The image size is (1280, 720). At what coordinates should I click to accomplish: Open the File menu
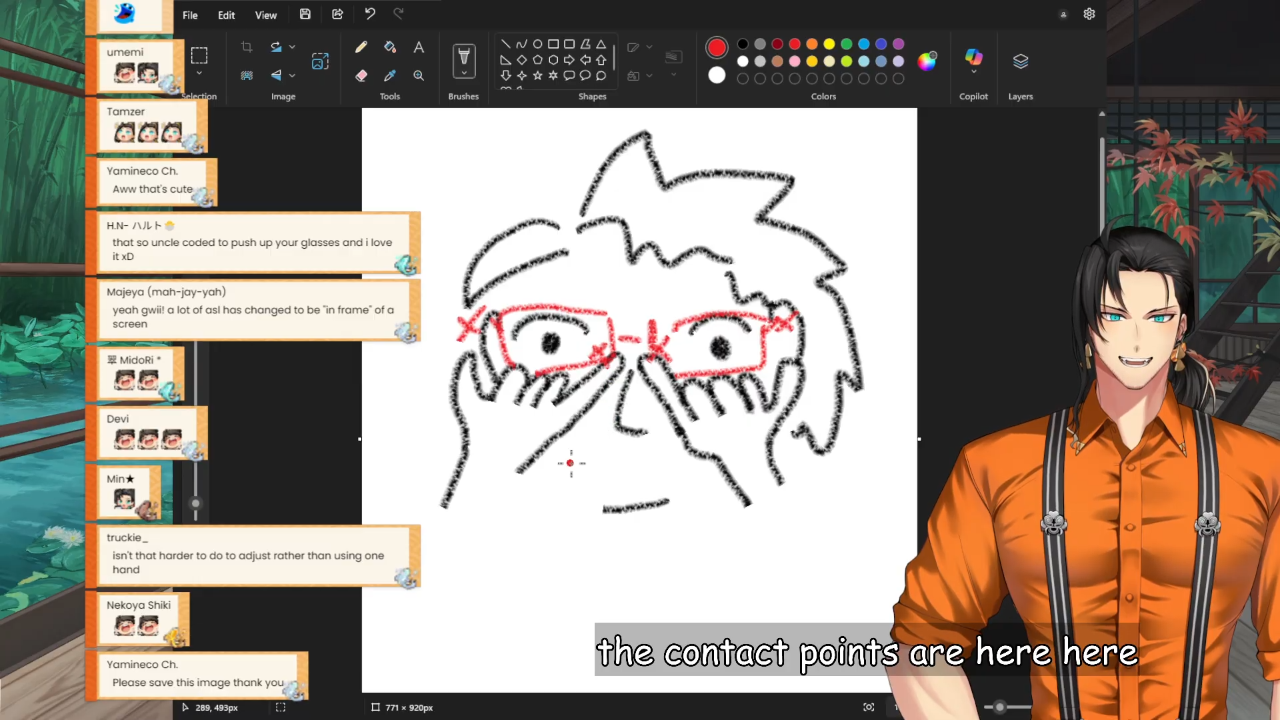pyautogui.click(x=190, y=15)
